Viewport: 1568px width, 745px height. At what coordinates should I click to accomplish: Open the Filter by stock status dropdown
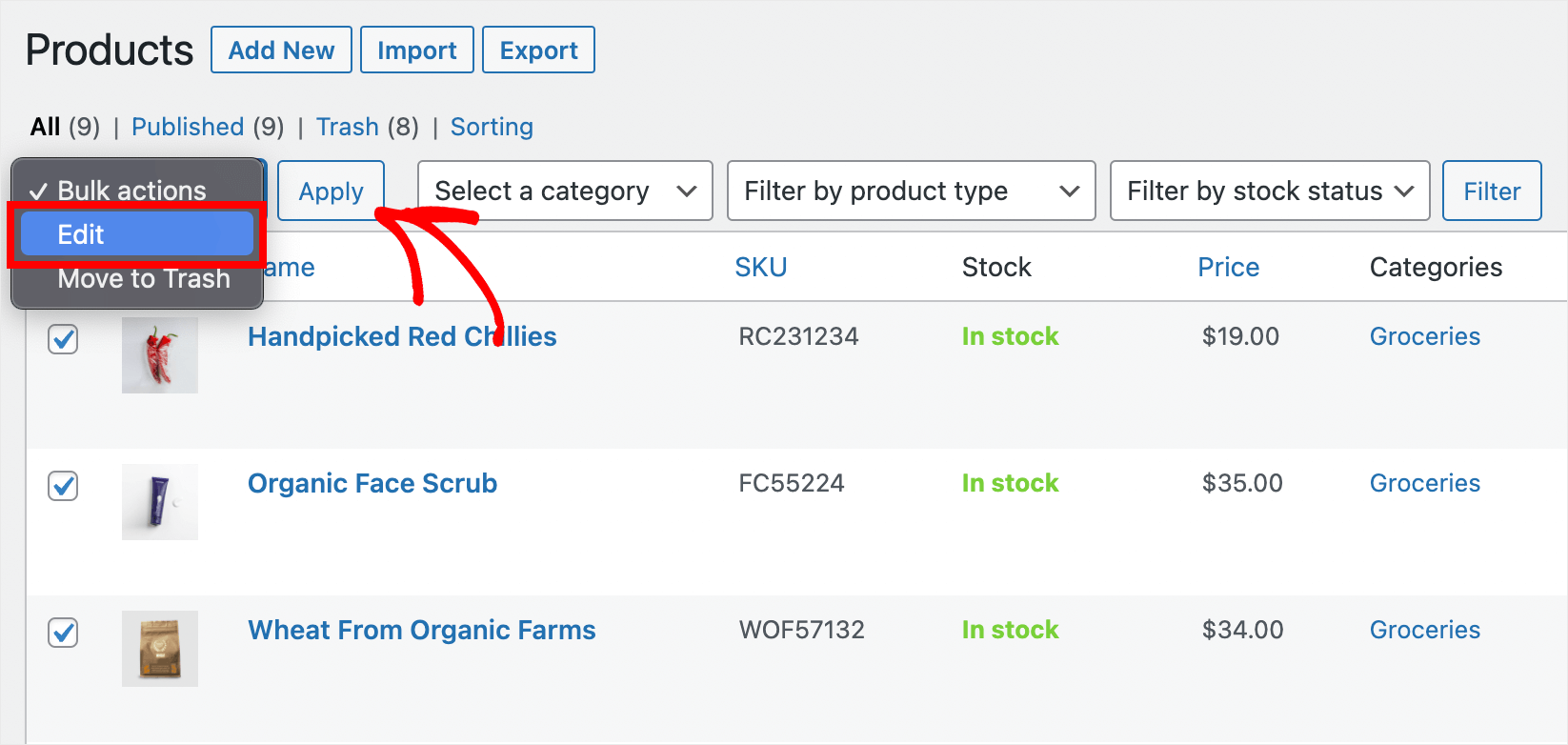coord(1269,191)
